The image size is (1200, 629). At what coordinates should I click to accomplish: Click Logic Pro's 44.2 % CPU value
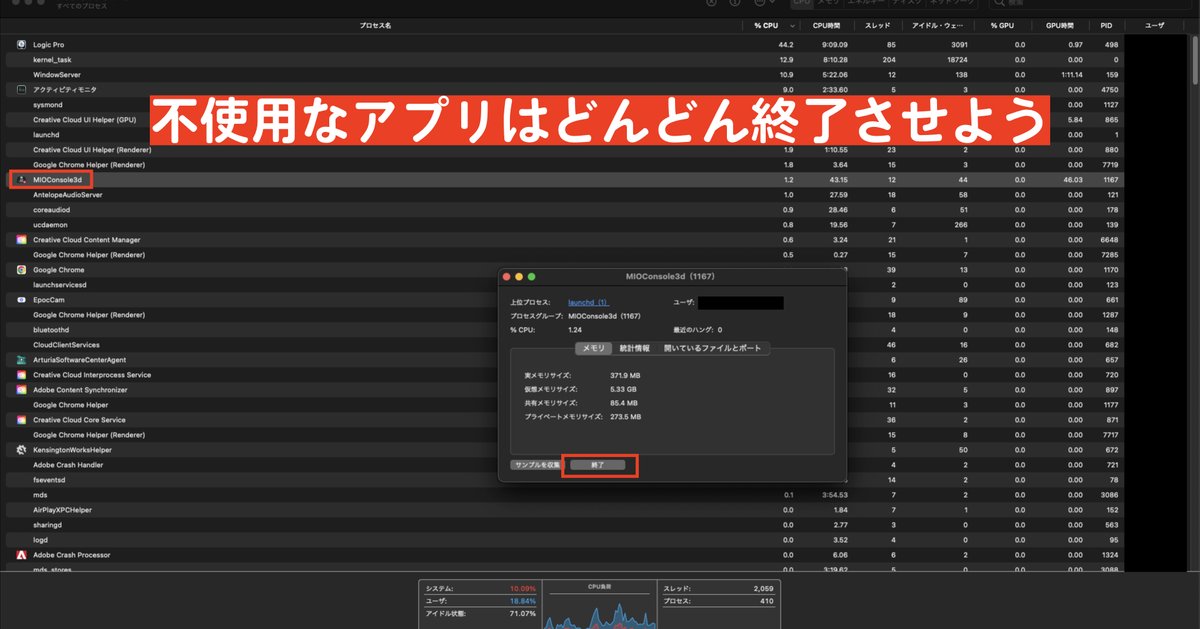click(785, 45)
